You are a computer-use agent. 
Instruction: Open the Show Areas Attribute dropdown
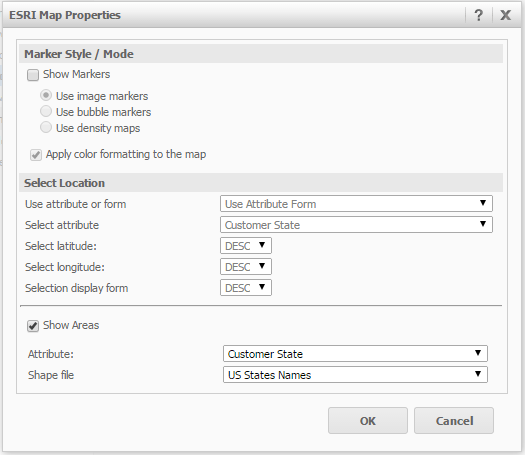coord(355,354)
